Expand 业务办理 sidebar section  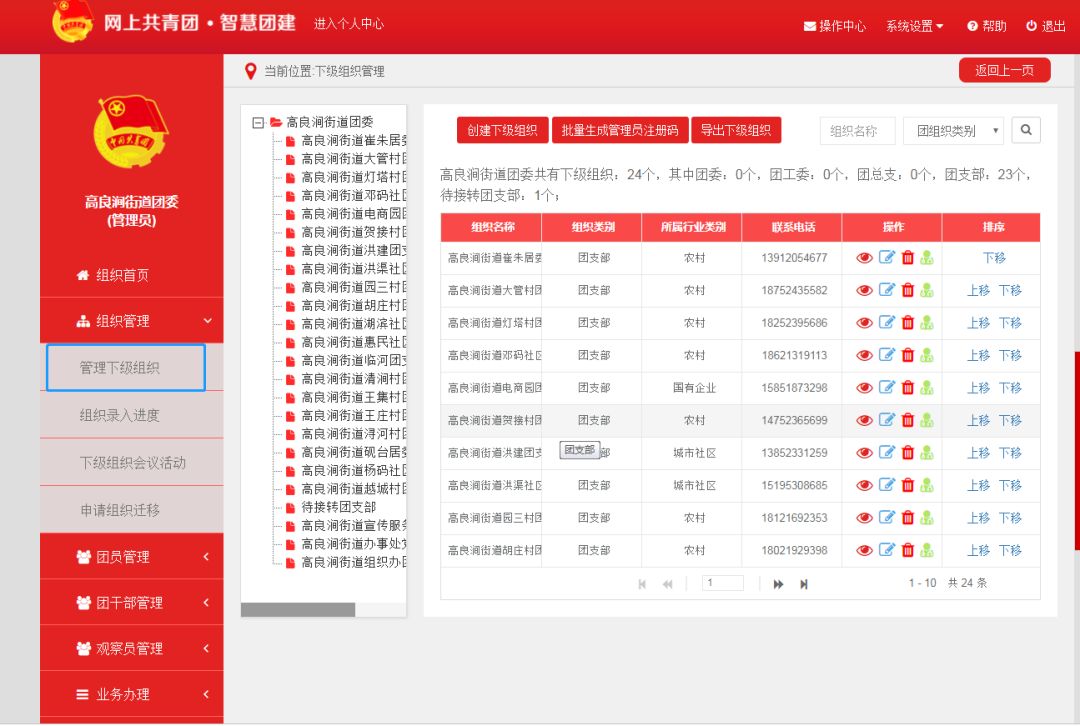132,694
